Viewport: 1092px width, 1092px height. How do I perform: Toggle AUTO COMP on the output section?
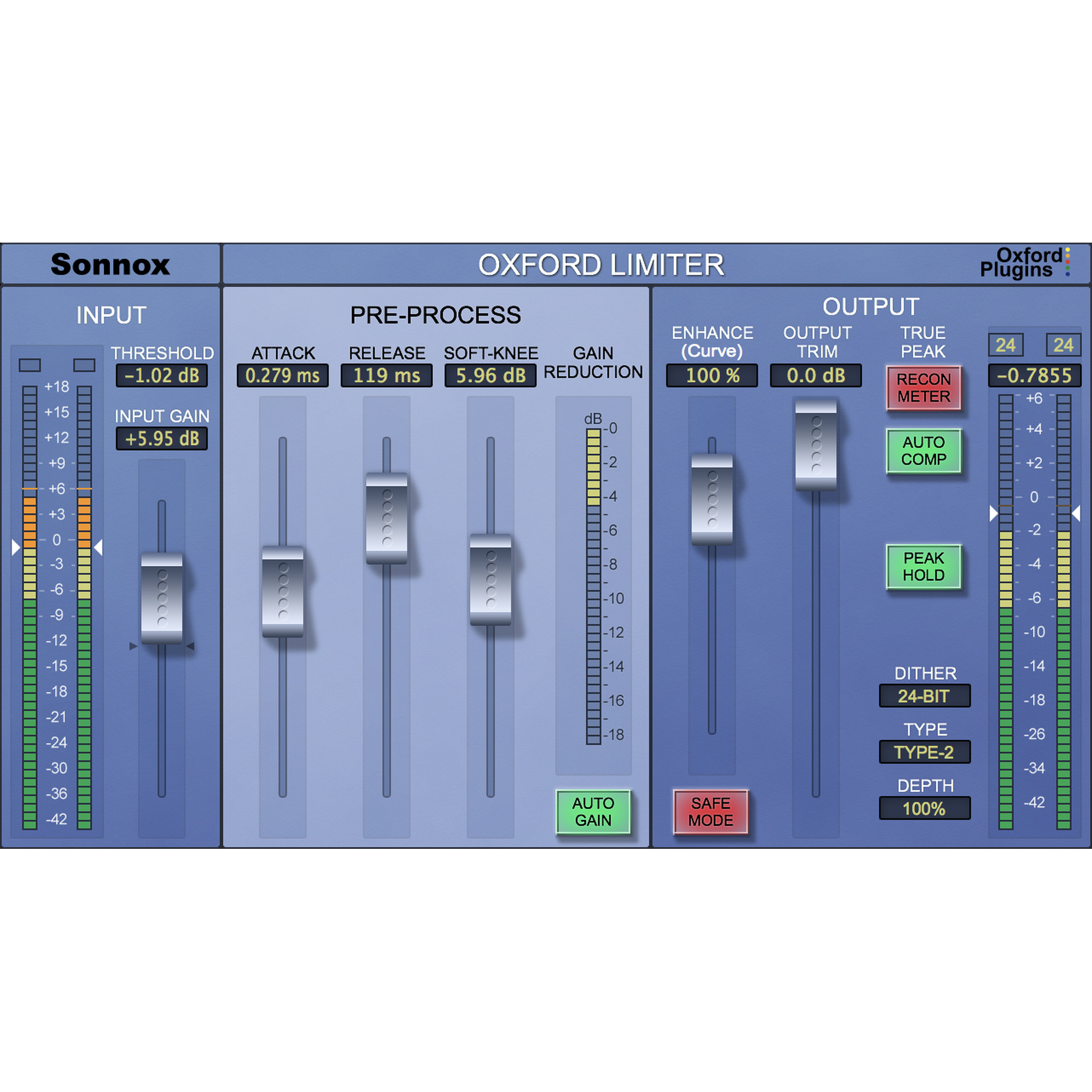tap(926, 452)
